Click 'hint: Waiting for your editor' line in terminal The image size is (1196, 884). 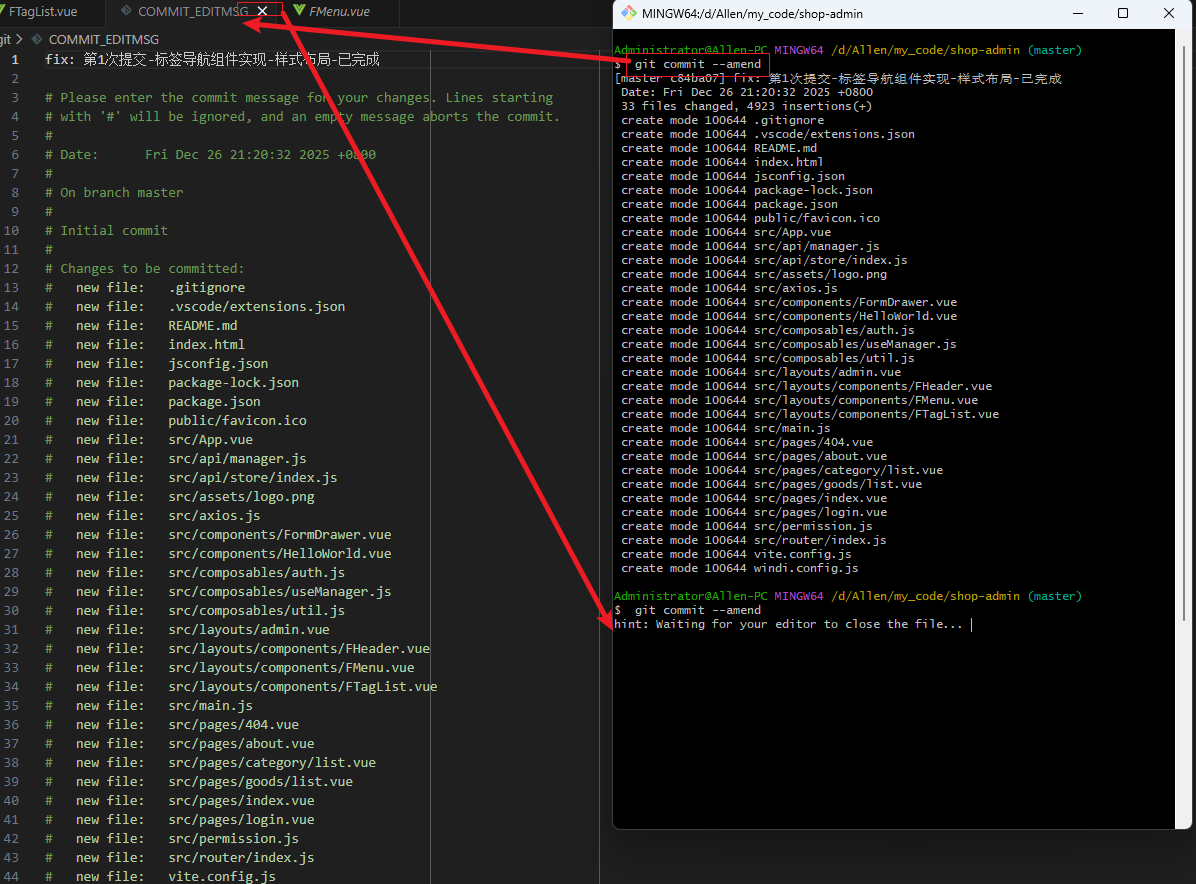click(x=788, y=624)
